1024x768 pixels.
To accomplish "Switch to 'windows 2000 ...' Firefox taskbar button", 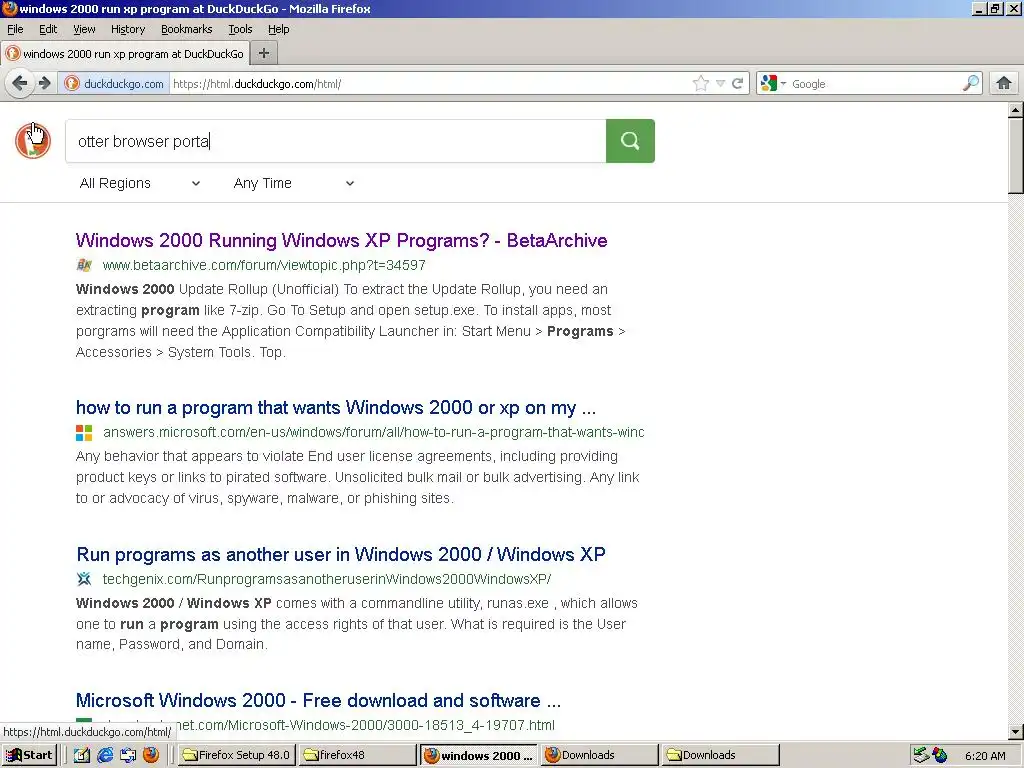I will [478, 755].
